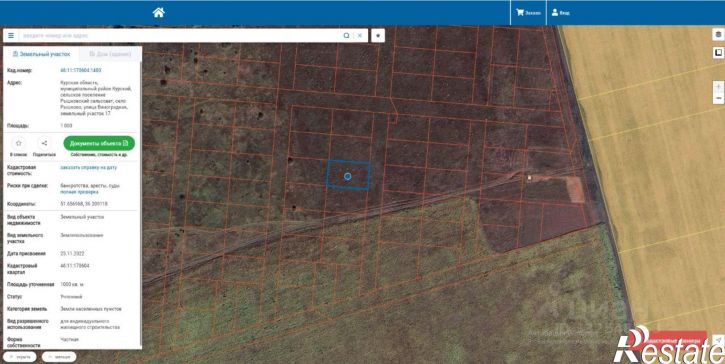The image size is (725, 364).
Task: Focus the cadastral number or address search field
Action: [x=180, y=36]
